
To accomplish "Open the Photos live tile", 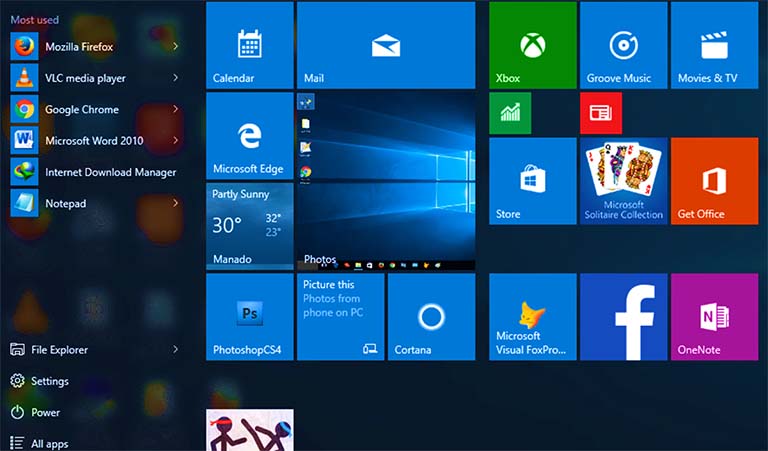I will coord(386,181).
